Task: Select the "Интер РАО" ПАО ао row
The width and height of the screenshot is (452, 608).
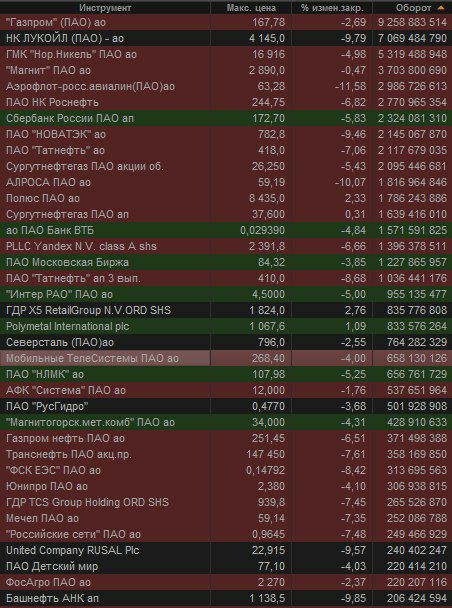Action: tap(226, 294)
